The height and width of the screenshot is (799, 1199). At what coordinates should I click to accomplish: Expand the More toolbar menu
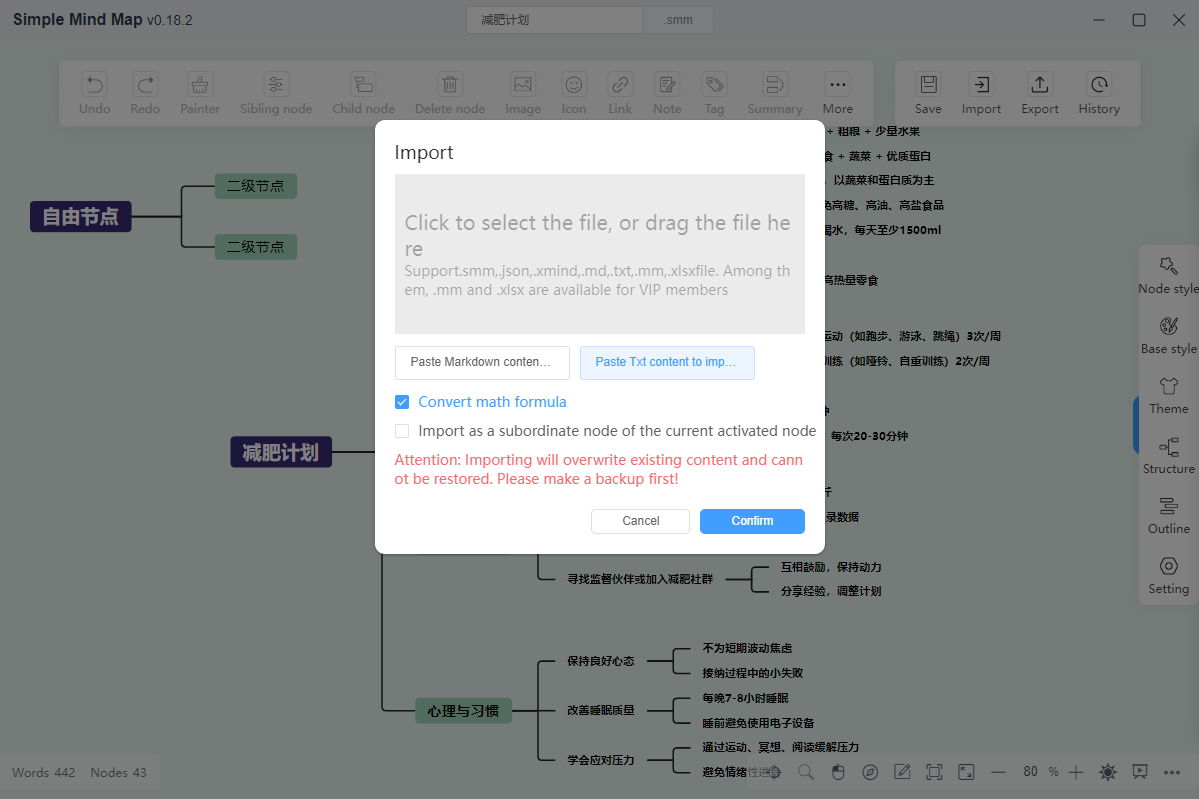point(837,94)
